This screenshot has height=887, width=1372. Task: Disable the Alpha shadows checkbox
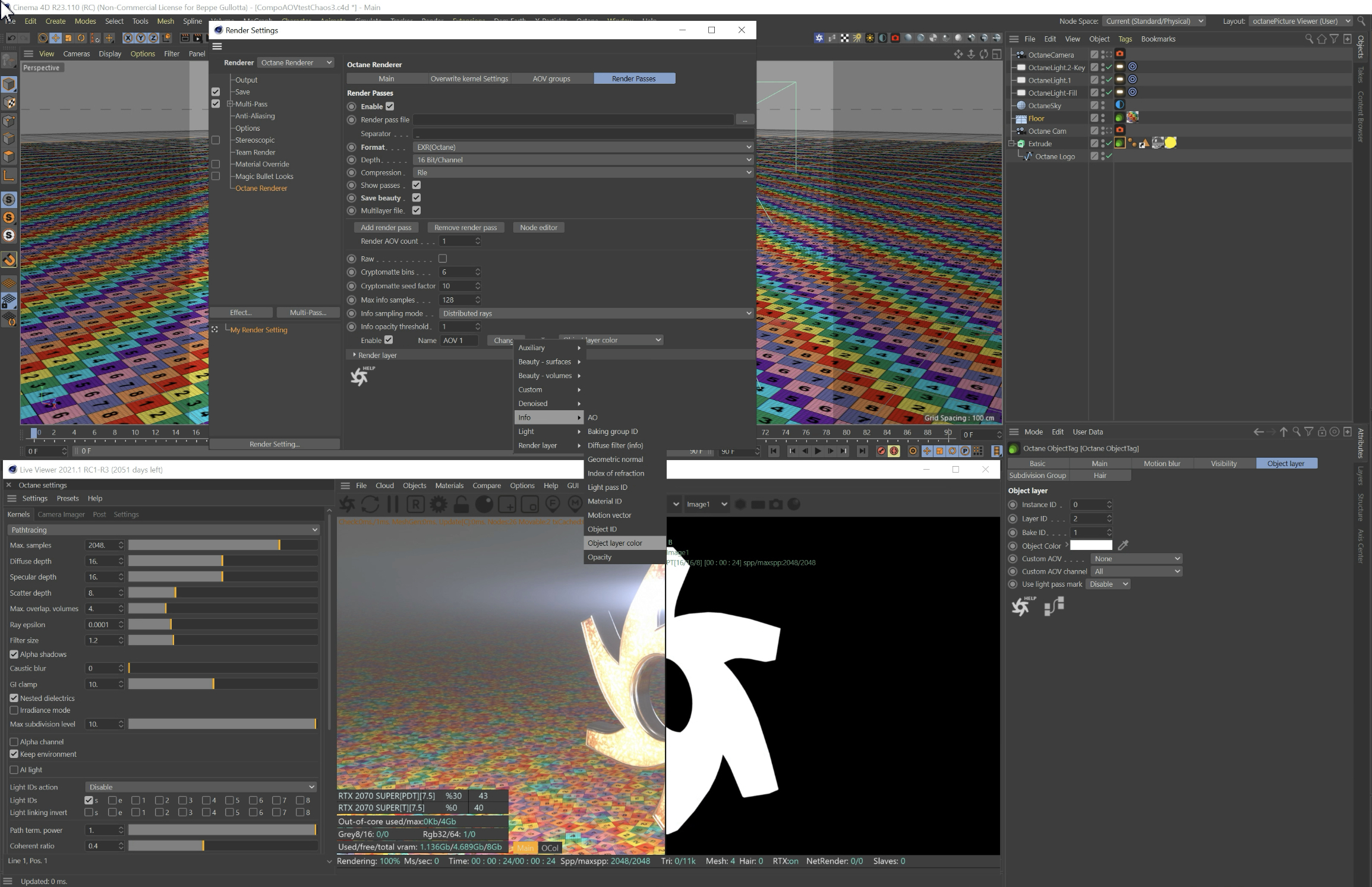click(x=14, y=654)
